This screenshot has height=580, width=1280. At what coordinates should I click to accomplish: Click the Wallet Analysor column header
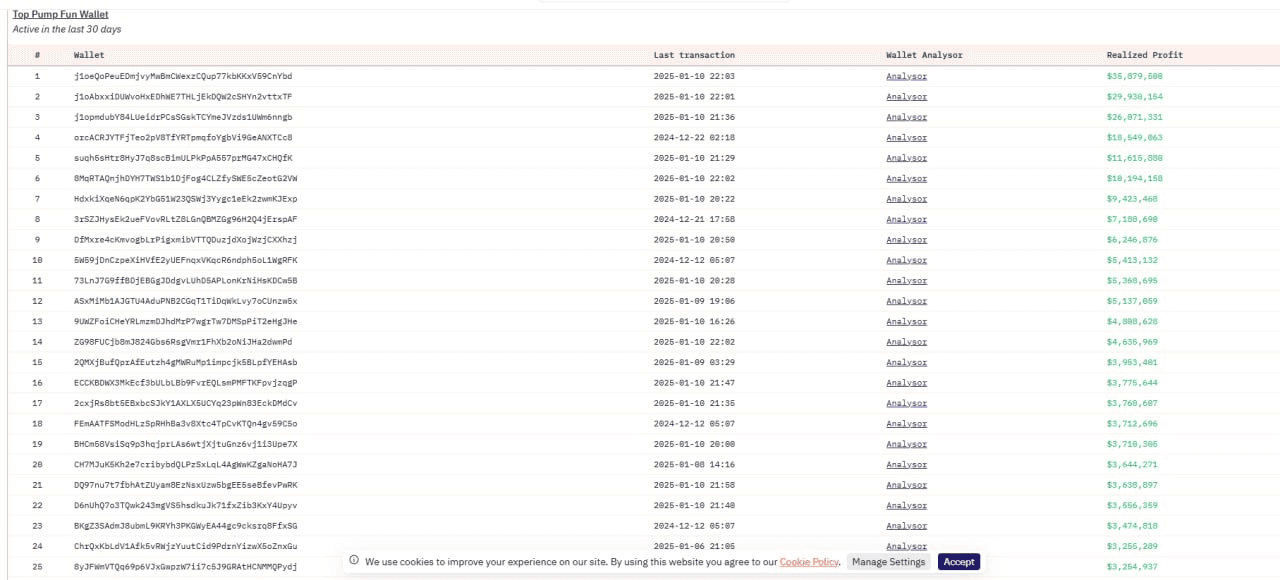click(x=924, y=55)
